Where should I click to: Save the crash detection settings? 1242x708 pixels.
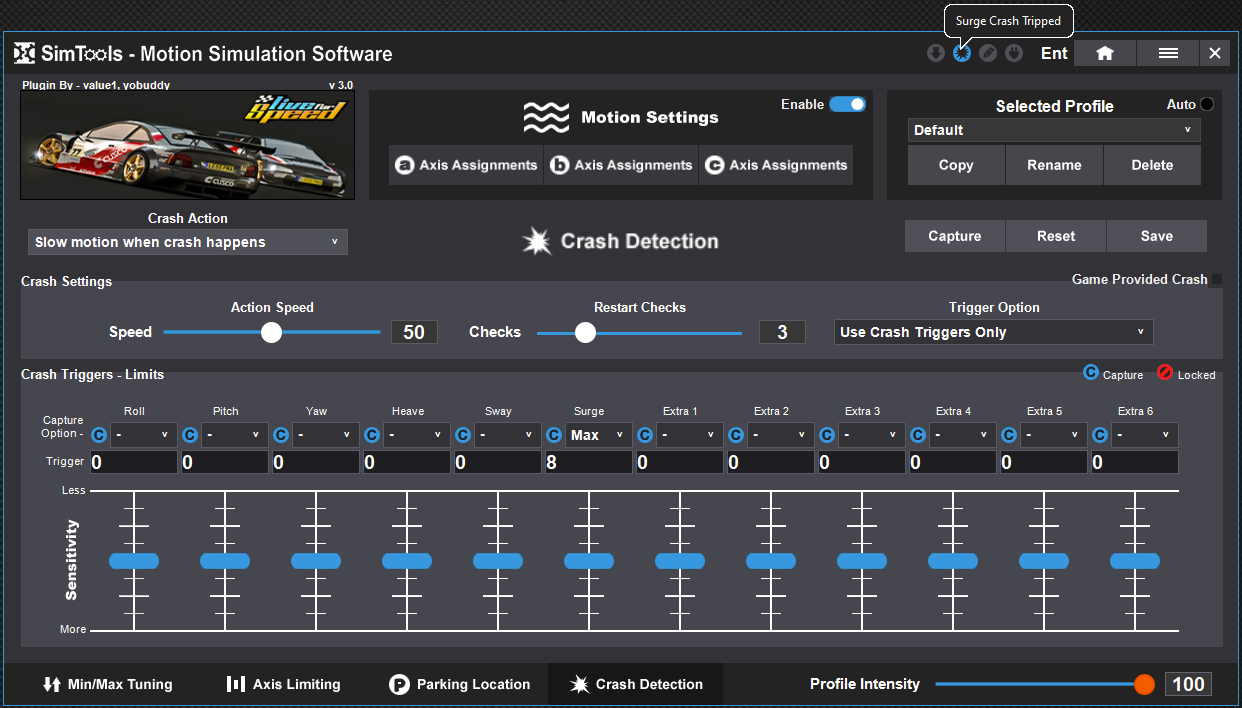click(x=1157, y=236)
